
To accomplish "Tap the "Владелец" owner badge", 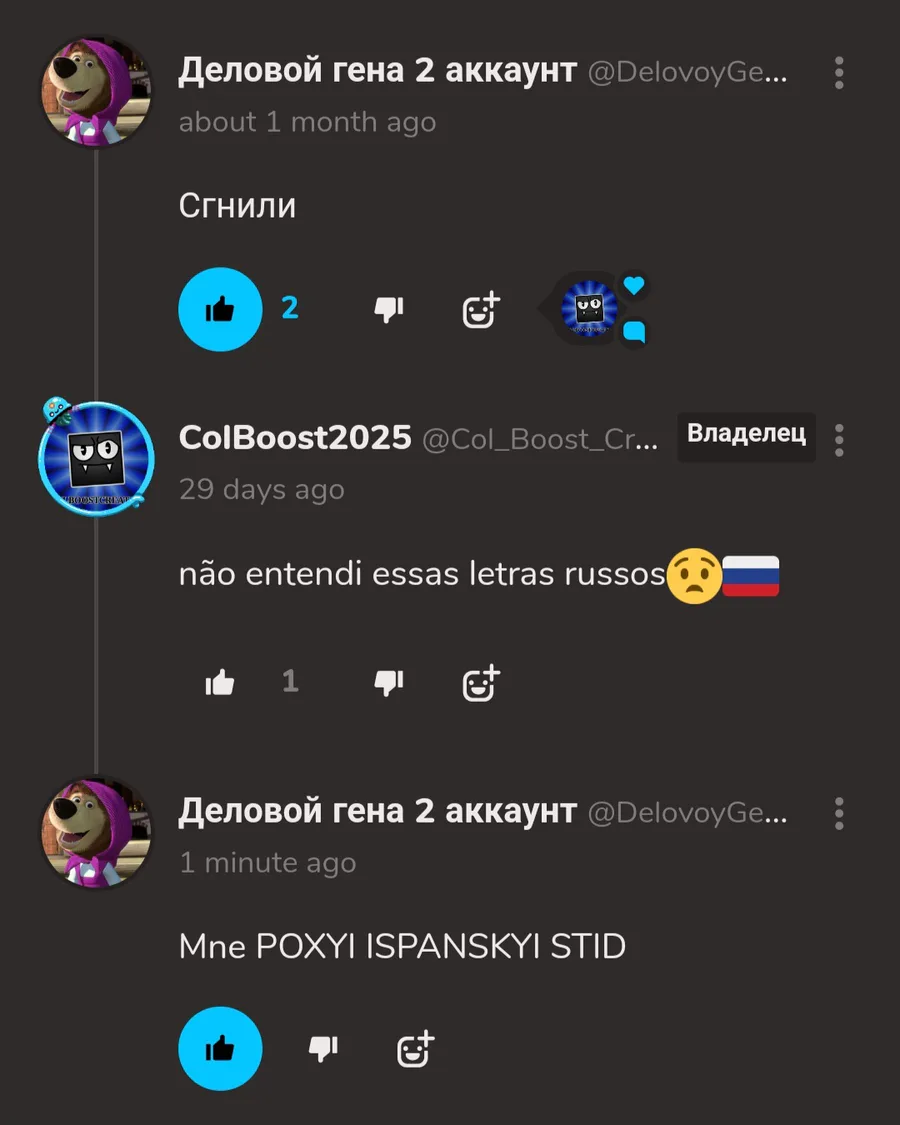I will pos(746,436).
